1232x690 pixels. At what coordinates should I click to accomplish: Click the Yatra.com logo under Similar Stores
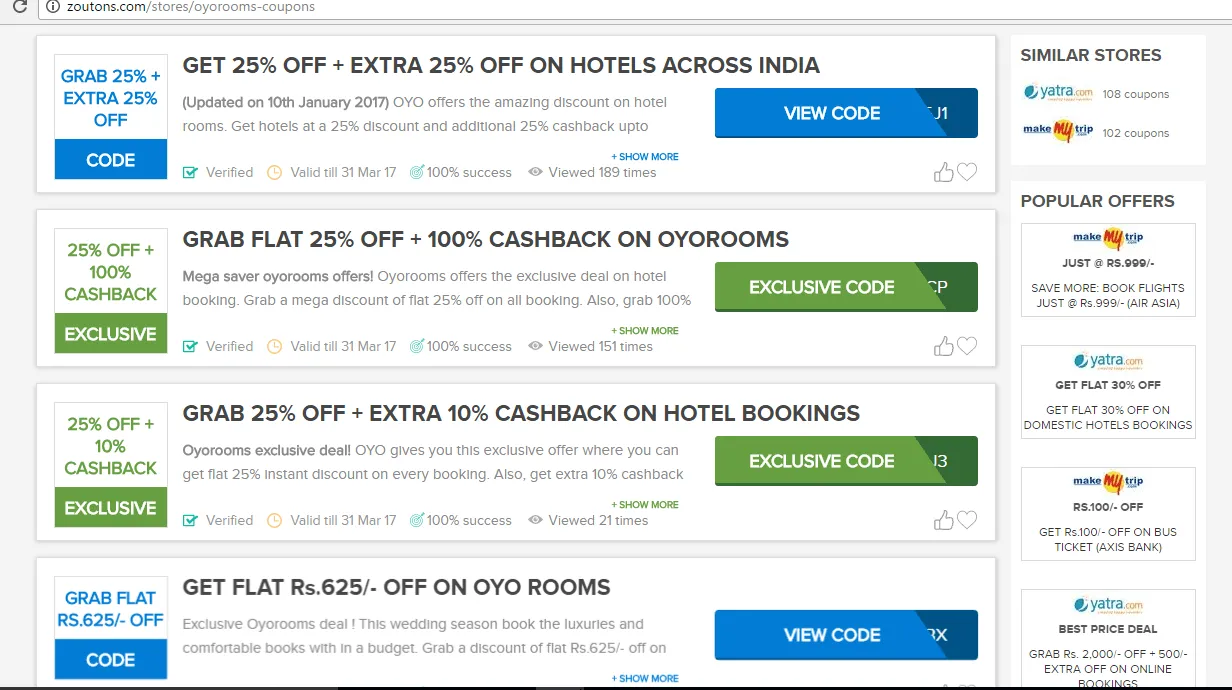1056,92
